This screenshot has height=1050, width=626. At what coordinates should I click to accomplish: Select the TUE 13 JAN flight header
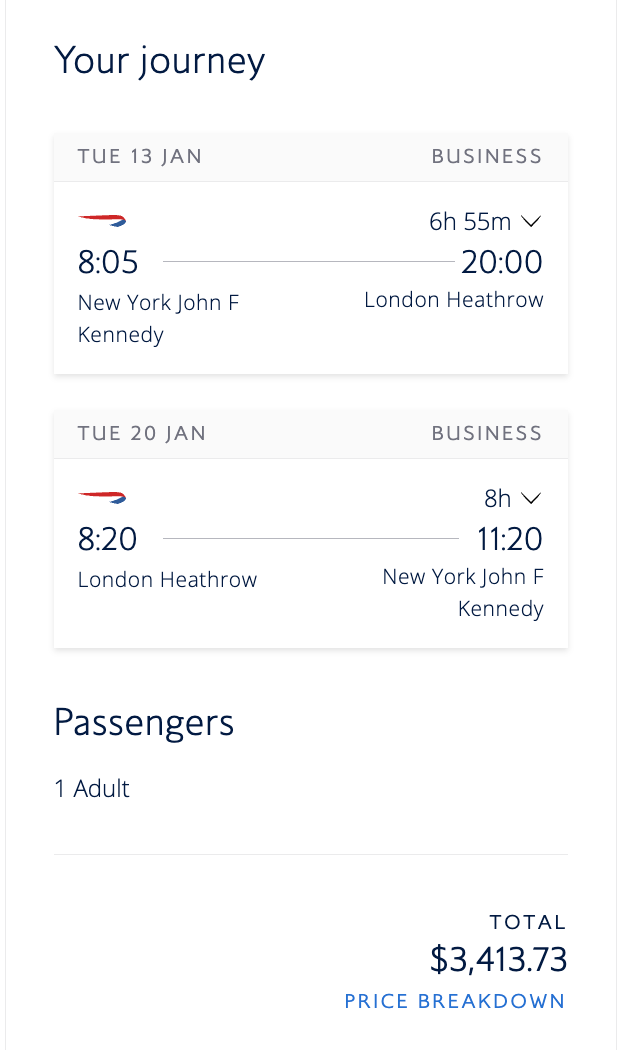pyautogui.click(x=141, y=156)
